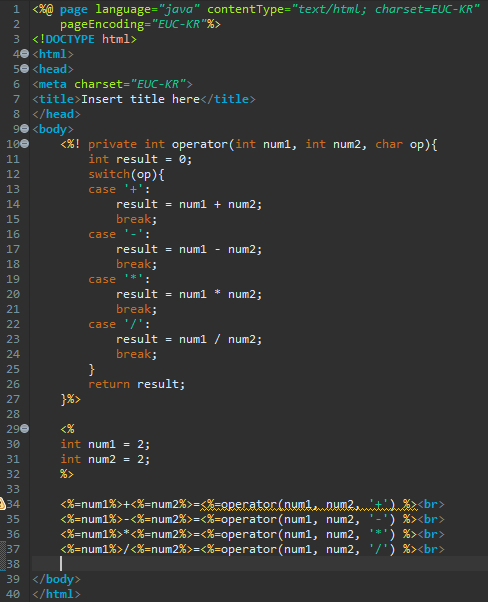Click the empty editing line 38

[x=260, y=564]
